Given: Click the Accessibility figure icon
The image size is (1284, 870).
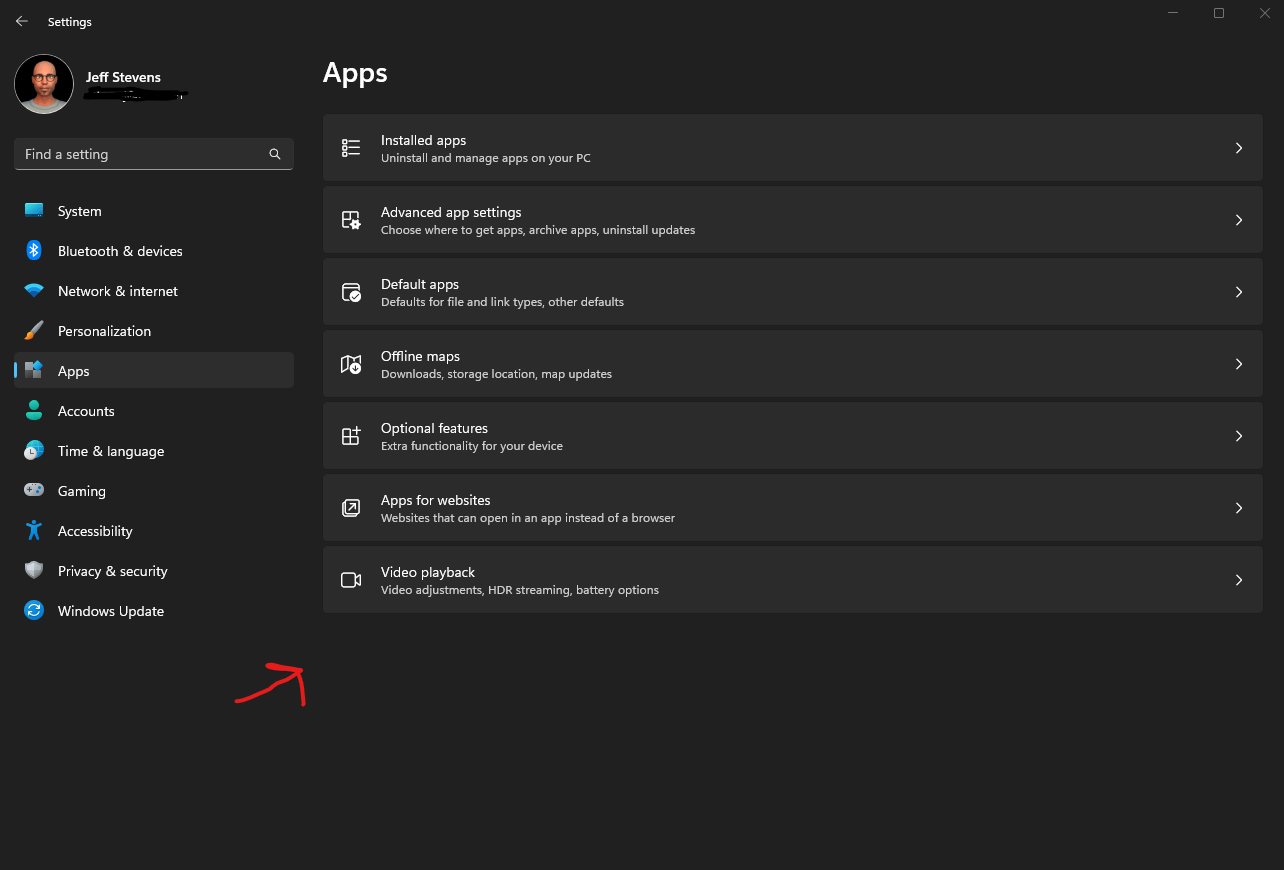Looking at the screenshot, I should (x=34, y=530).
